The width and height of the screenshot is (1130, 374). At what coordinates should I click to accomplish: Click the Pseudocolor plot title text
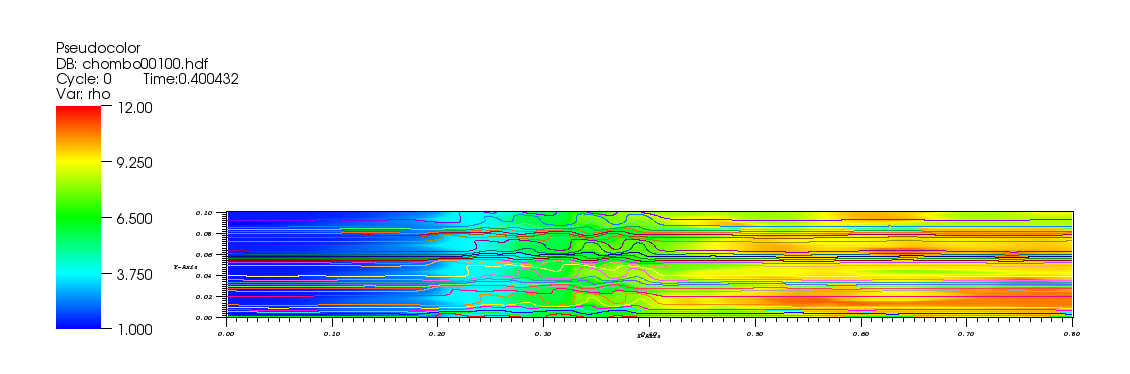(98, 48)
